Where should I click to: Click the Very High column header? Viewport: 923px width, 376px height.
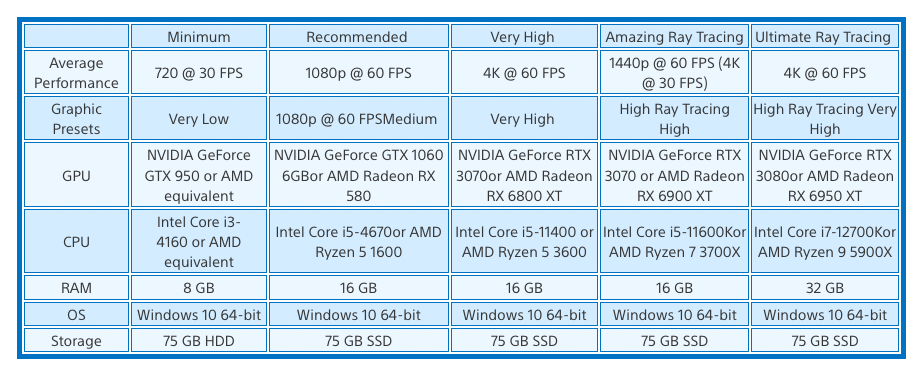[x=524, y=36]
